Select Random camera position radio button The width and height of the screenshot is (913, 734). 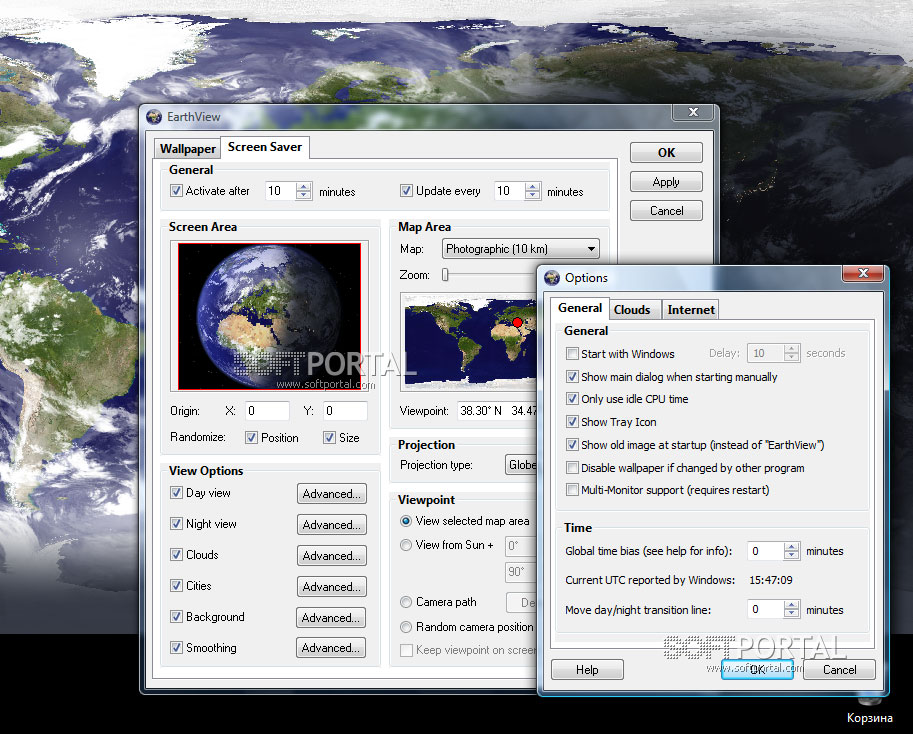[x=406, y=627]
